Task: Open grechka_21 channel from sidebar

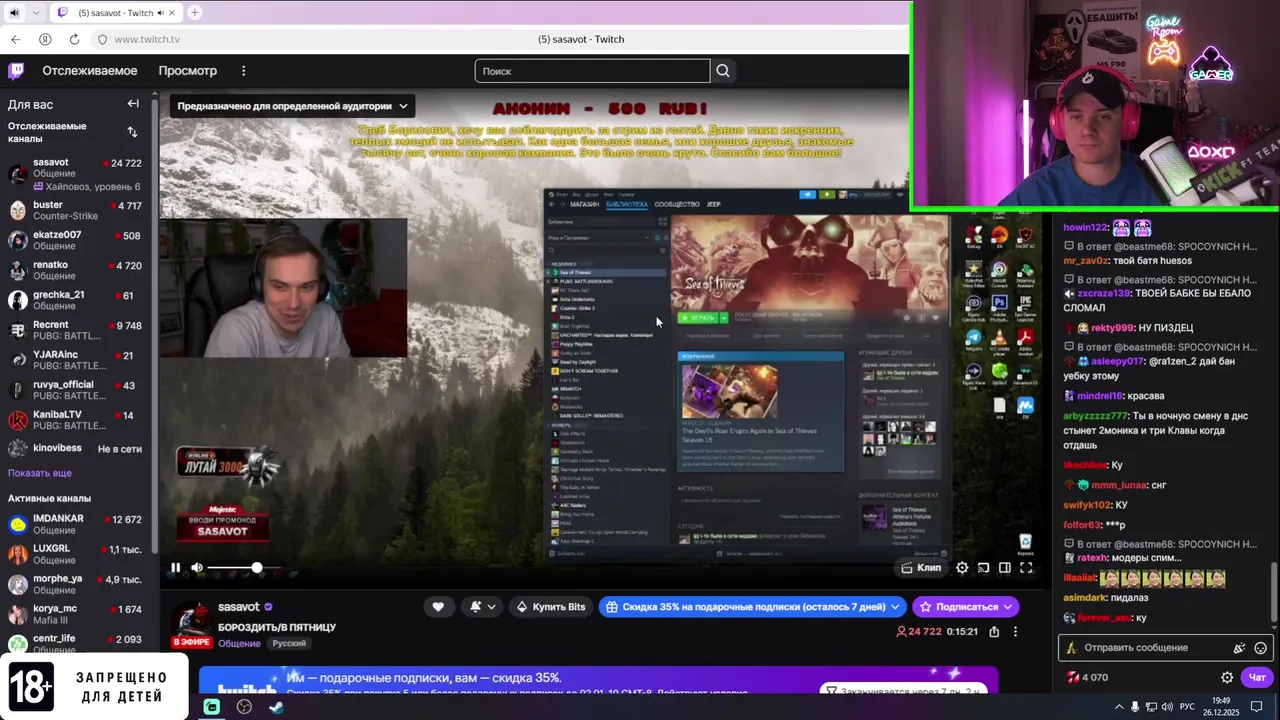Action: [78, 300]
